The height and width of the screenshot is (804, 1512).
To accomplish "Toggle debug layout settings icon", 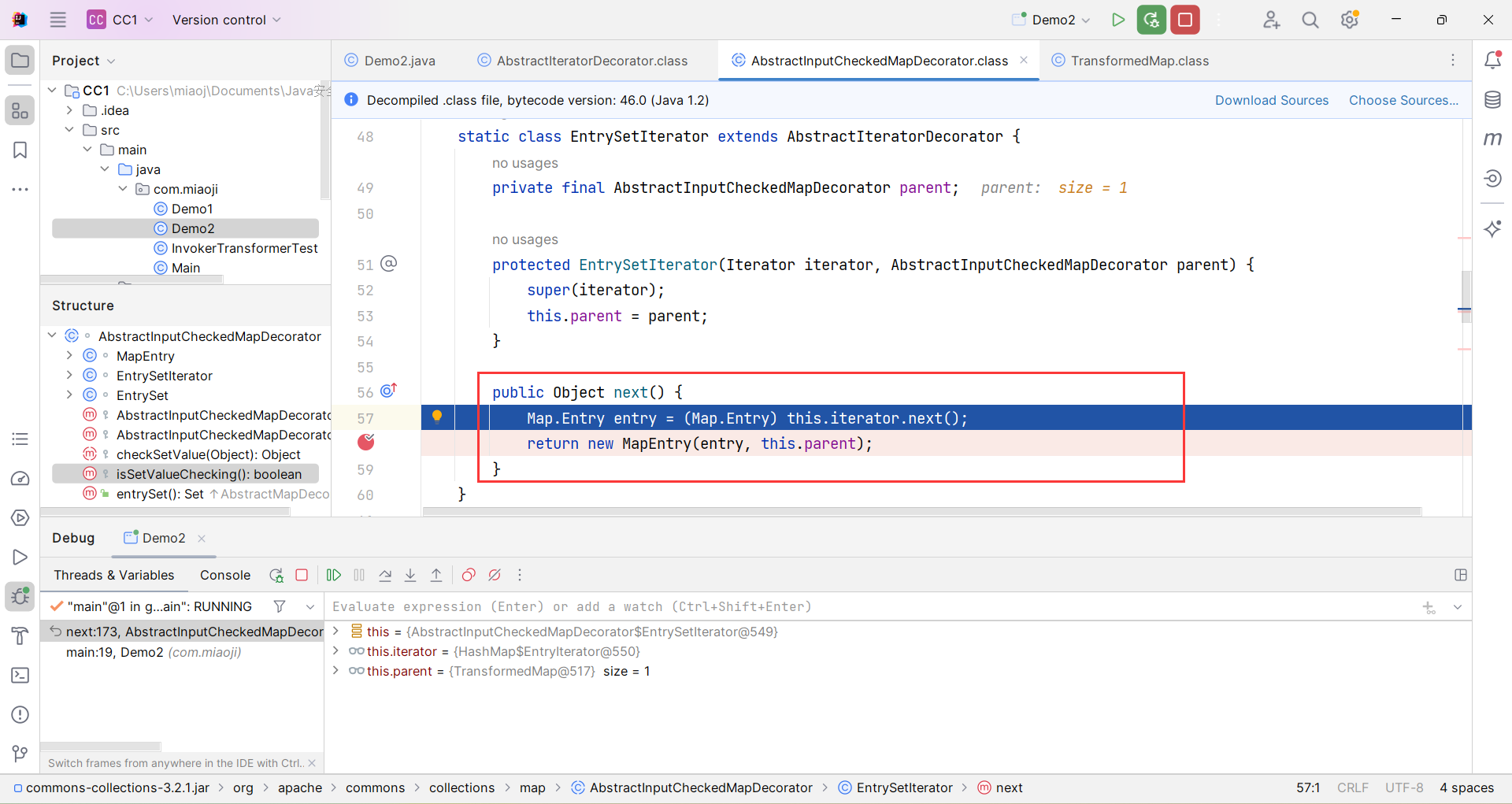I will [1461, 576].
